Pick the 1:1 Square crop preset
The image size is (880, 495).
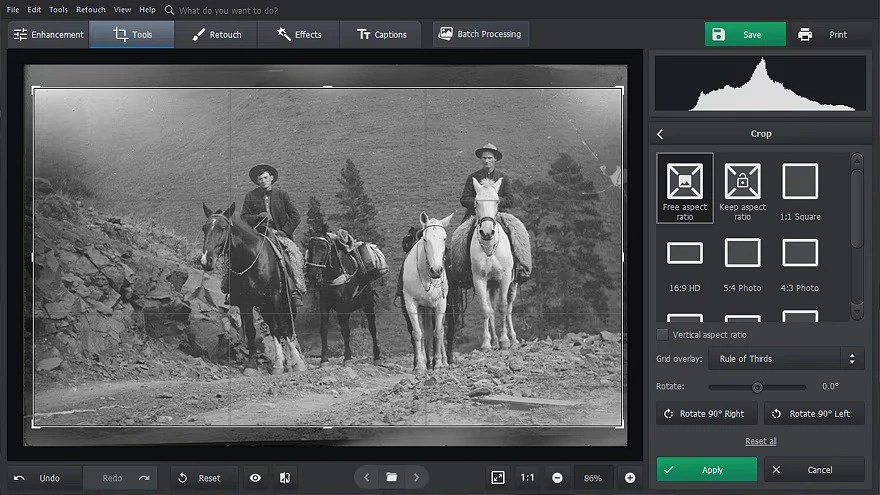[x=800, y=182]
